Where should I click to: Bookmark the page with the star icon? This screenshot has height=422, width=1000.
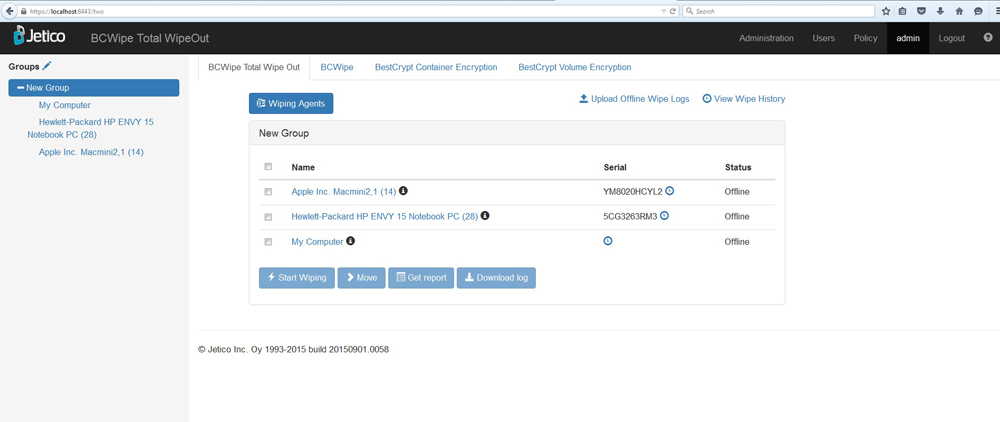click(886, 11)
